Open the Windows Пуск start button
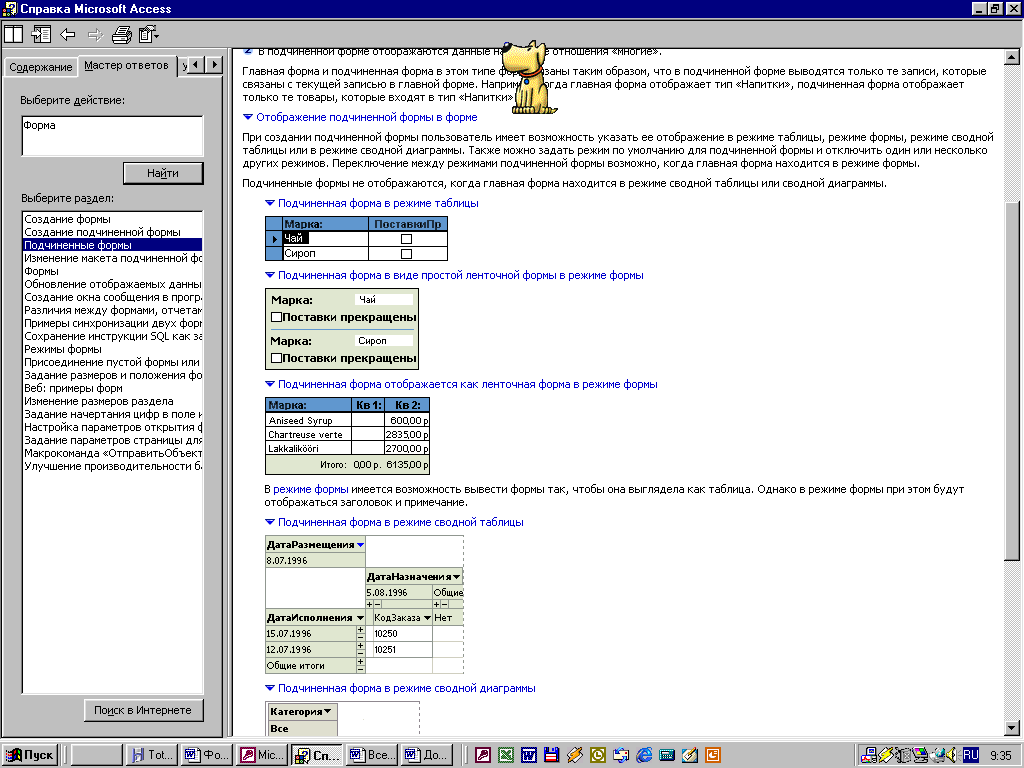 coord(29,755)
